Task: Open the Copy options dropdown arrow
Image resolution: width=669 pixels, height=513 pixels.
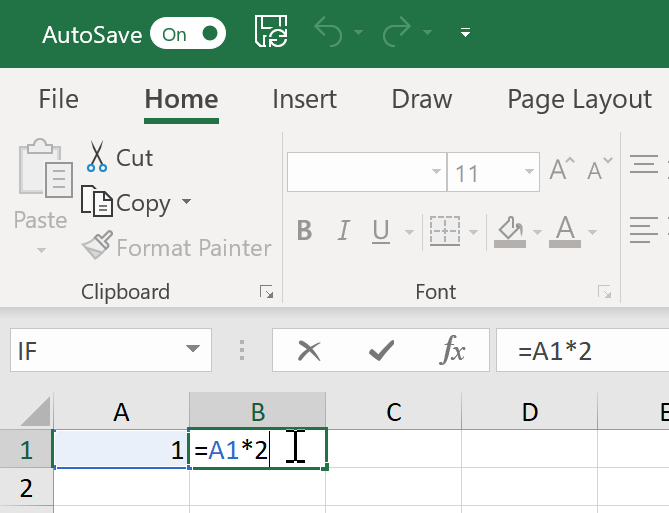Action: tap(186, 201)
